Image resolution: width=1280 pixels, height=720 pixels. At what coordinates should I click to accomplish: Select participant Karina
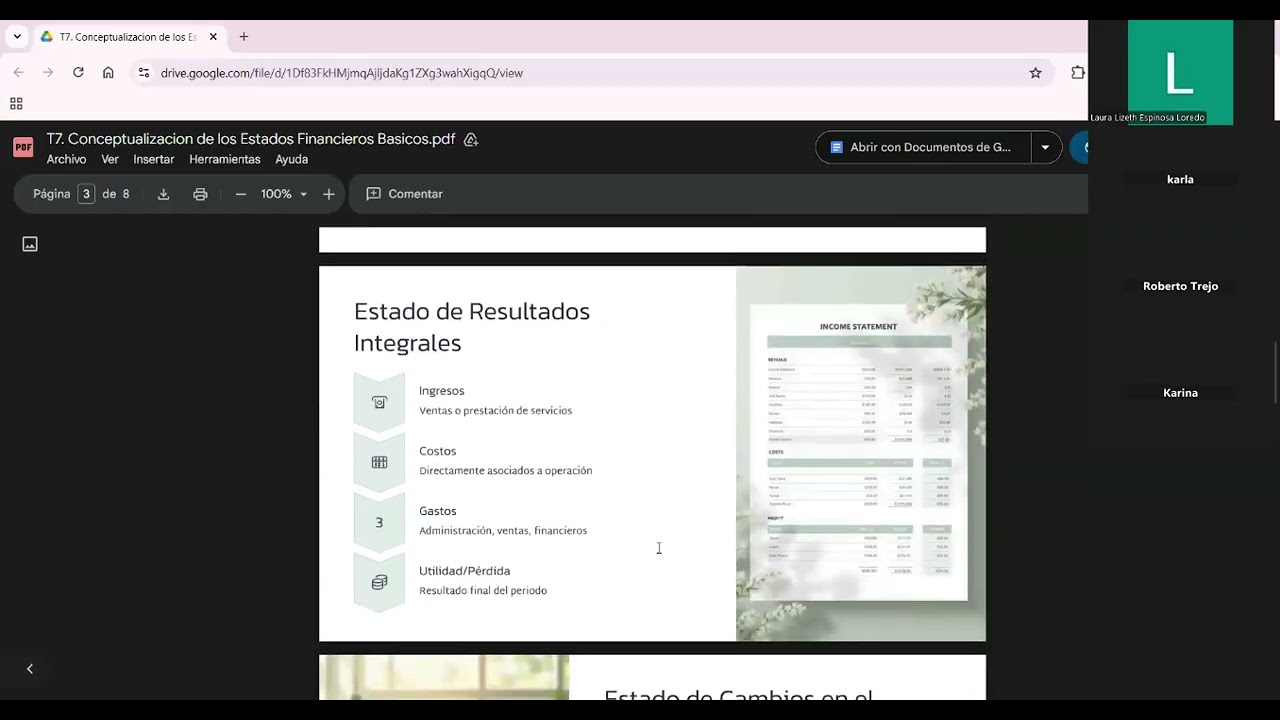[1180, 393]
